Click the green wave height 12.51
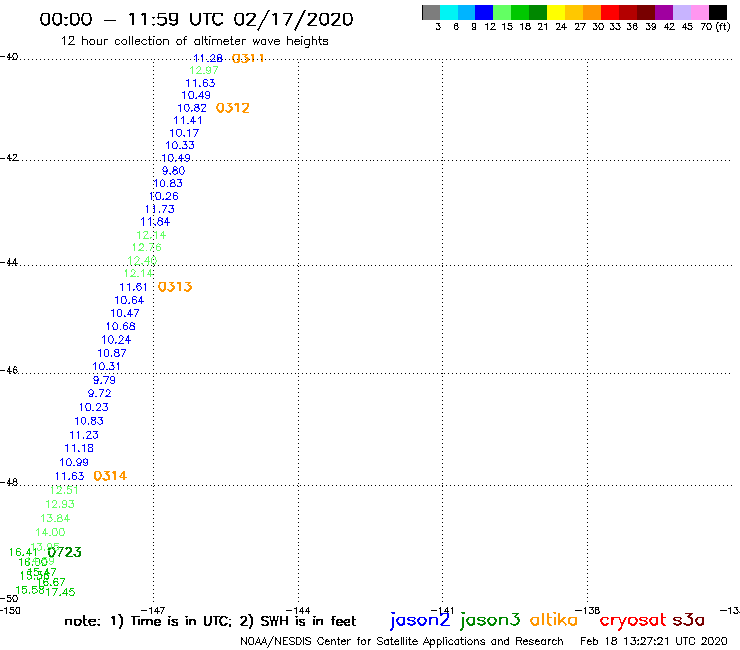Viewport: 740px width, 650px height. (x=64, y=490)
